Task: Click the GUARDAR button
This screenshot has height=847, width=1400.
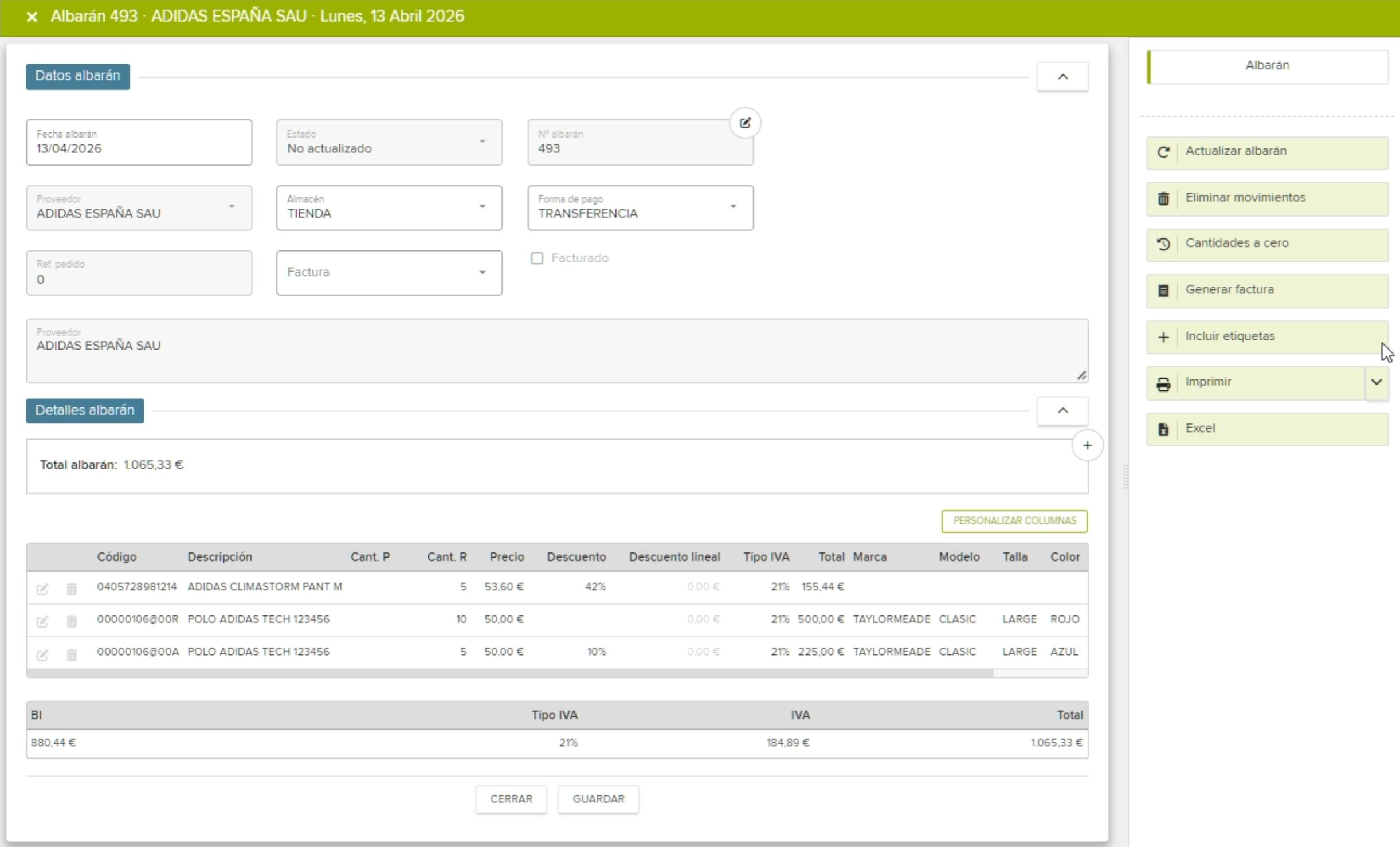Action: point(598,799)
